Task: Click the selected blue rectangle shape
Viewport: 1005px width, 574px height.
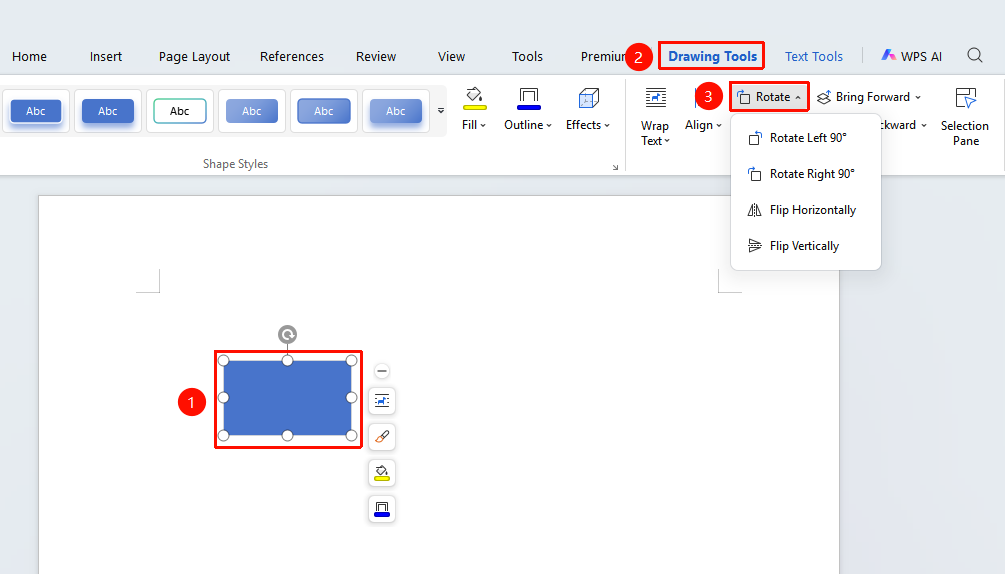Action: click(x=287, y=398)
